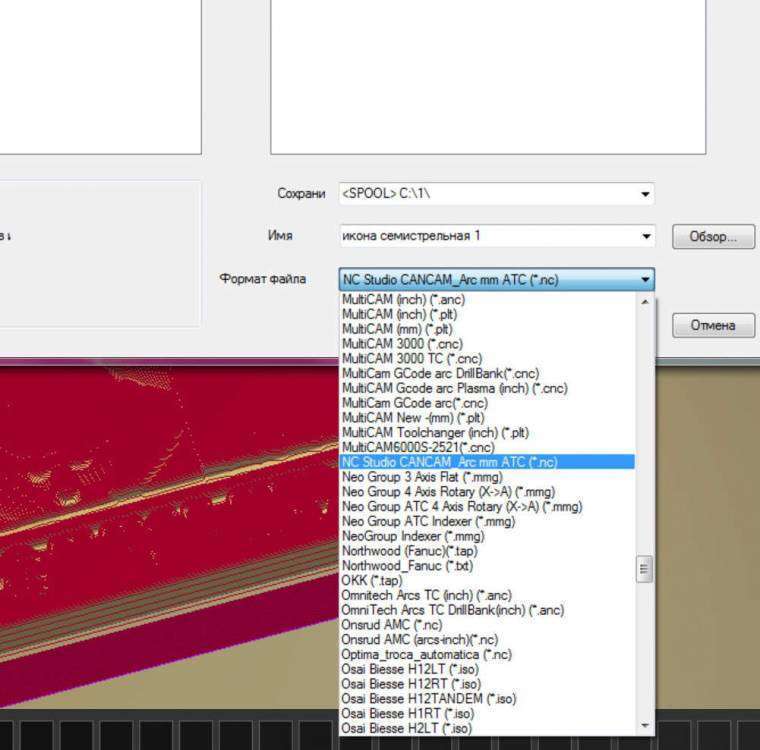The image size is (760, 750).
Task: Pick the OKK (*.tap) format
Action: click(x=372, y=580)
